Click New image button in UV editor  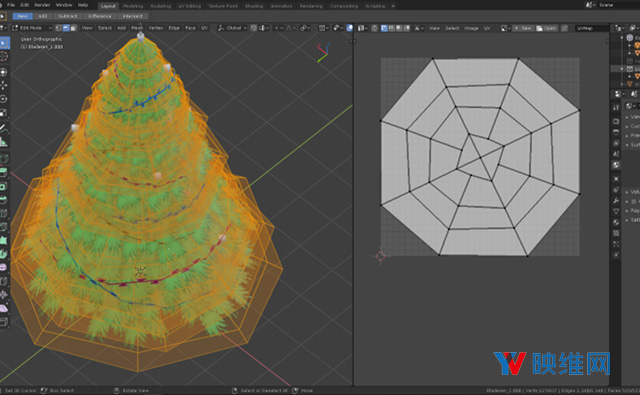click(523, 28)
